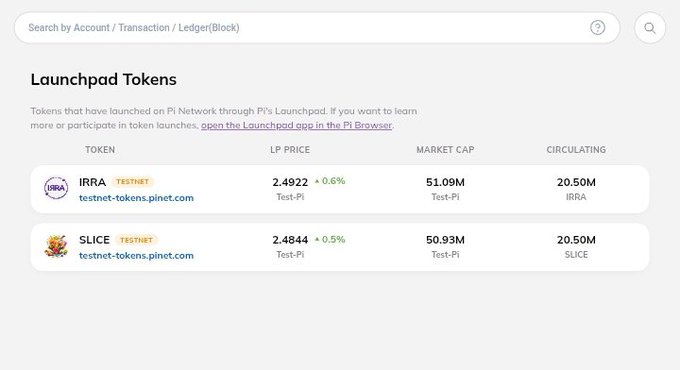Click the SLICE token logo
Screen dimensions: 680x370
56,246
